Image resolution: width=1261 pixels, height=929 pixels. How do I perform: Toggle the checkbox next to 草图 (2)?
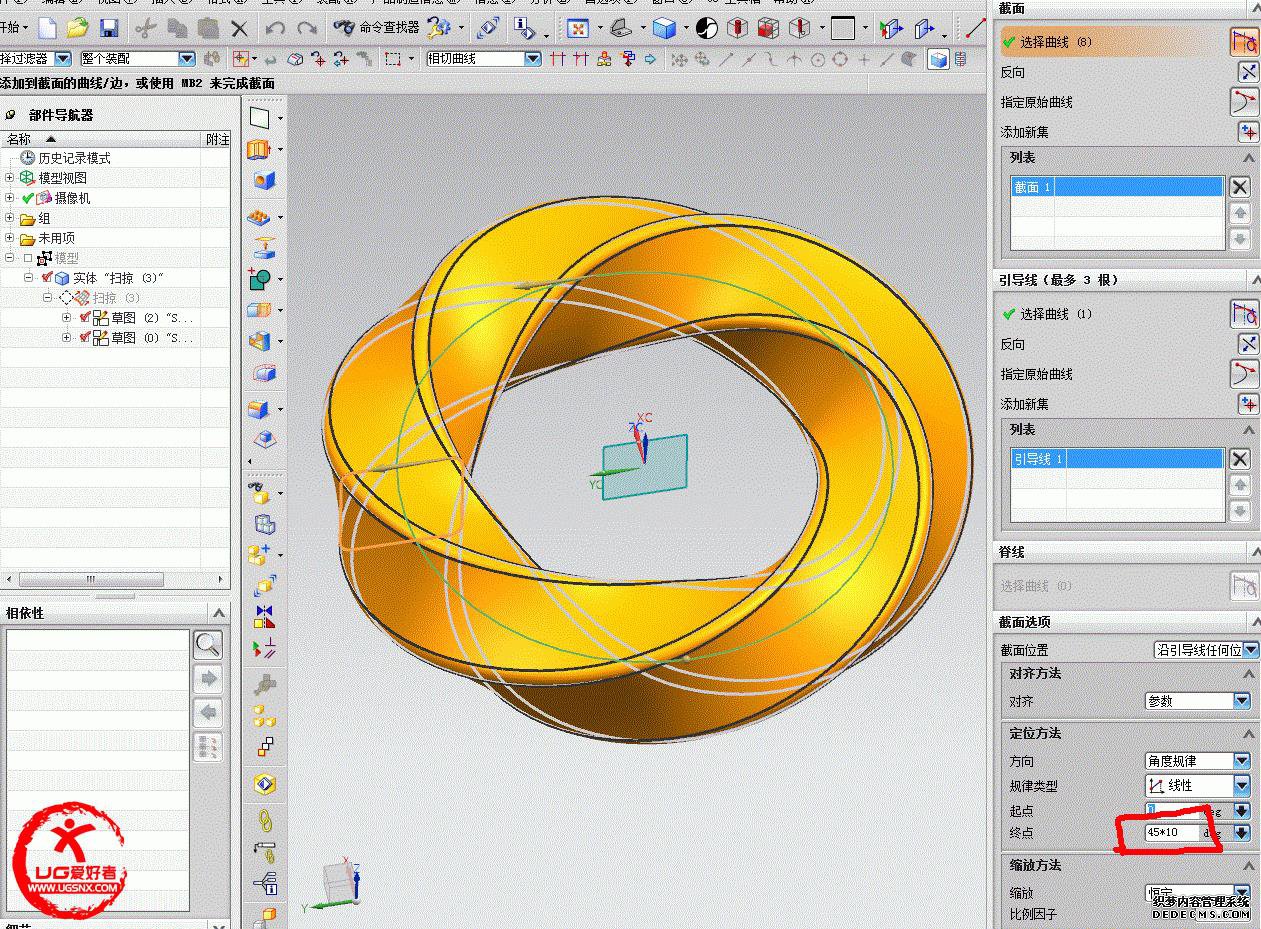(x=84, y=318)
